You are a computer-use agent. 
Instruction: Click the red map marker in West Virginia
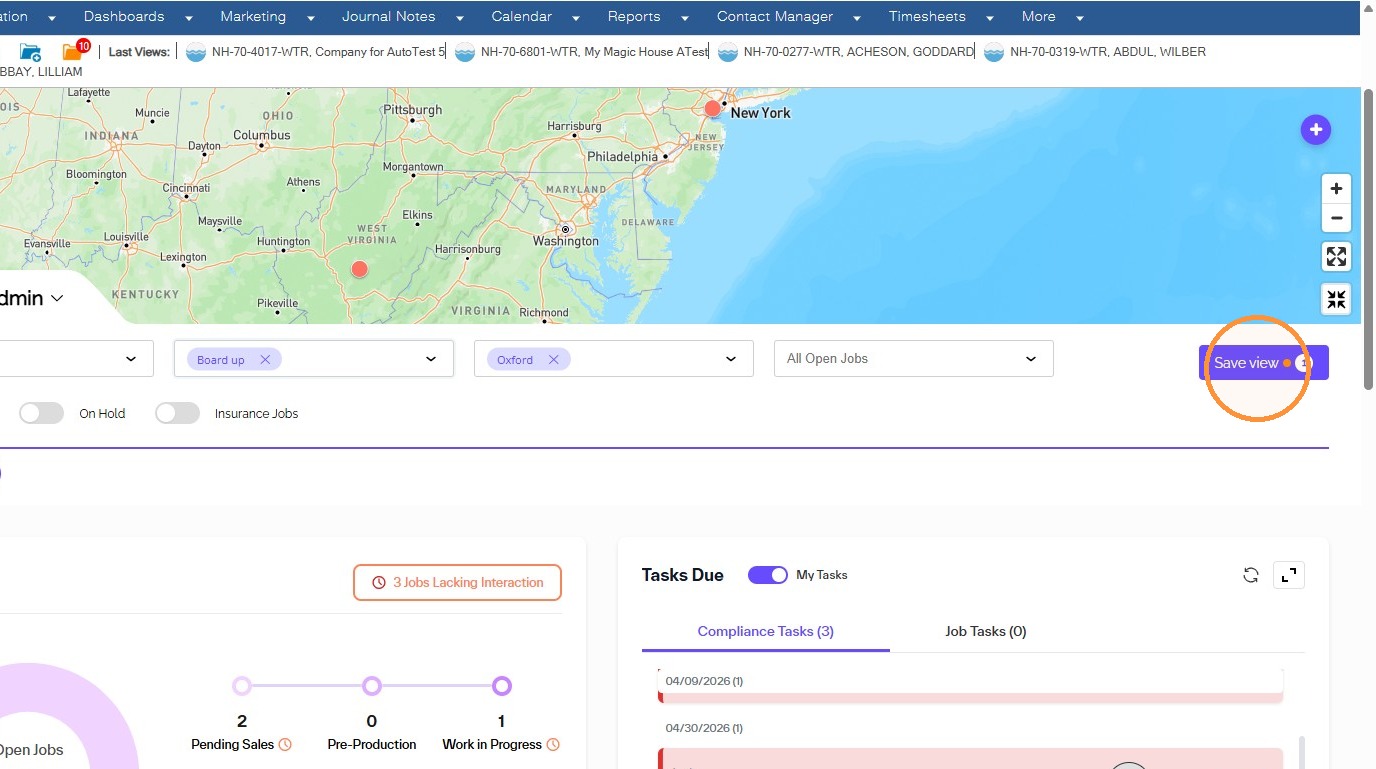(x=360, y=269)
